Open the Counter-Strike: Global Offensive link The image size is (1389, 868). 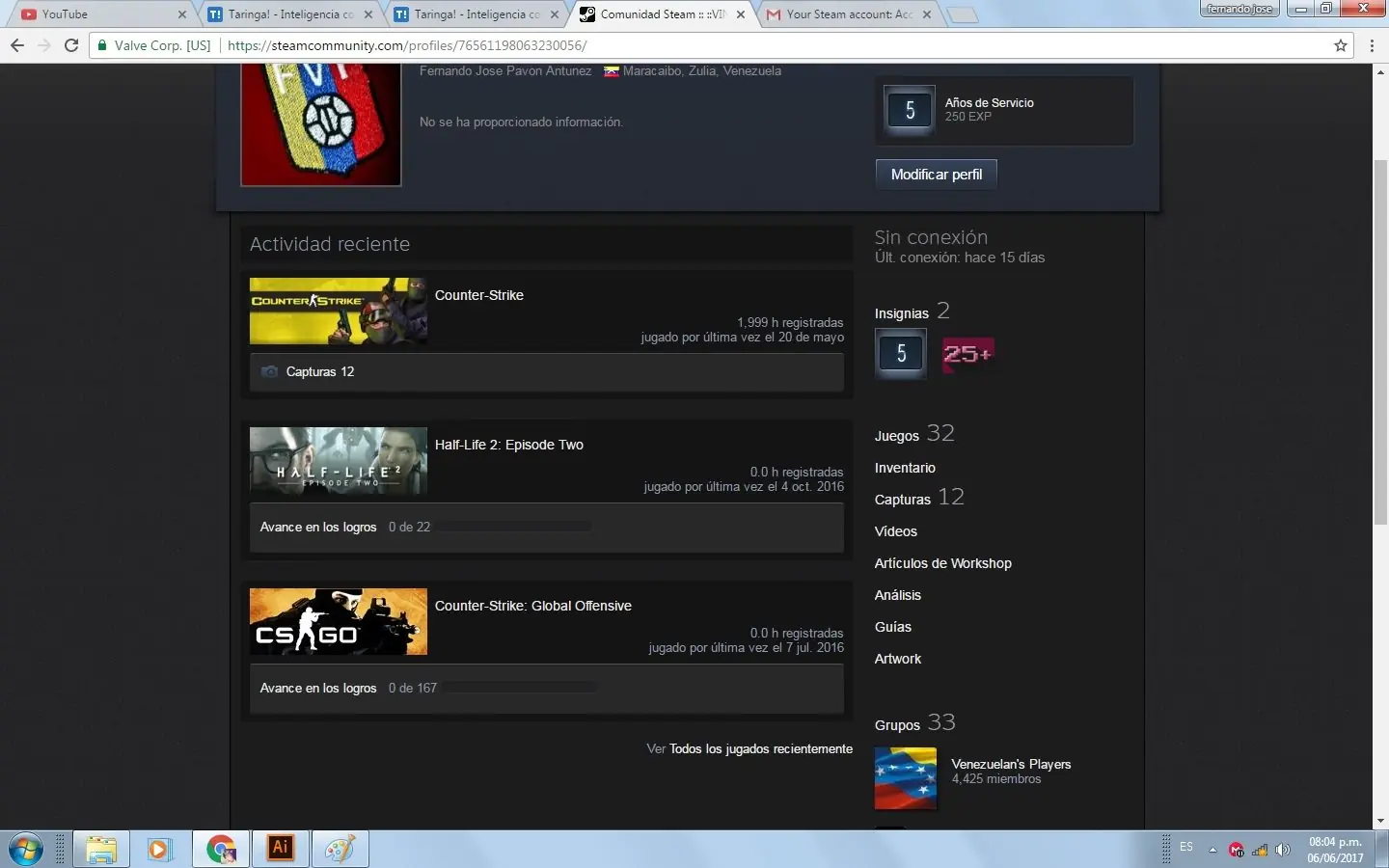(533, 606)
